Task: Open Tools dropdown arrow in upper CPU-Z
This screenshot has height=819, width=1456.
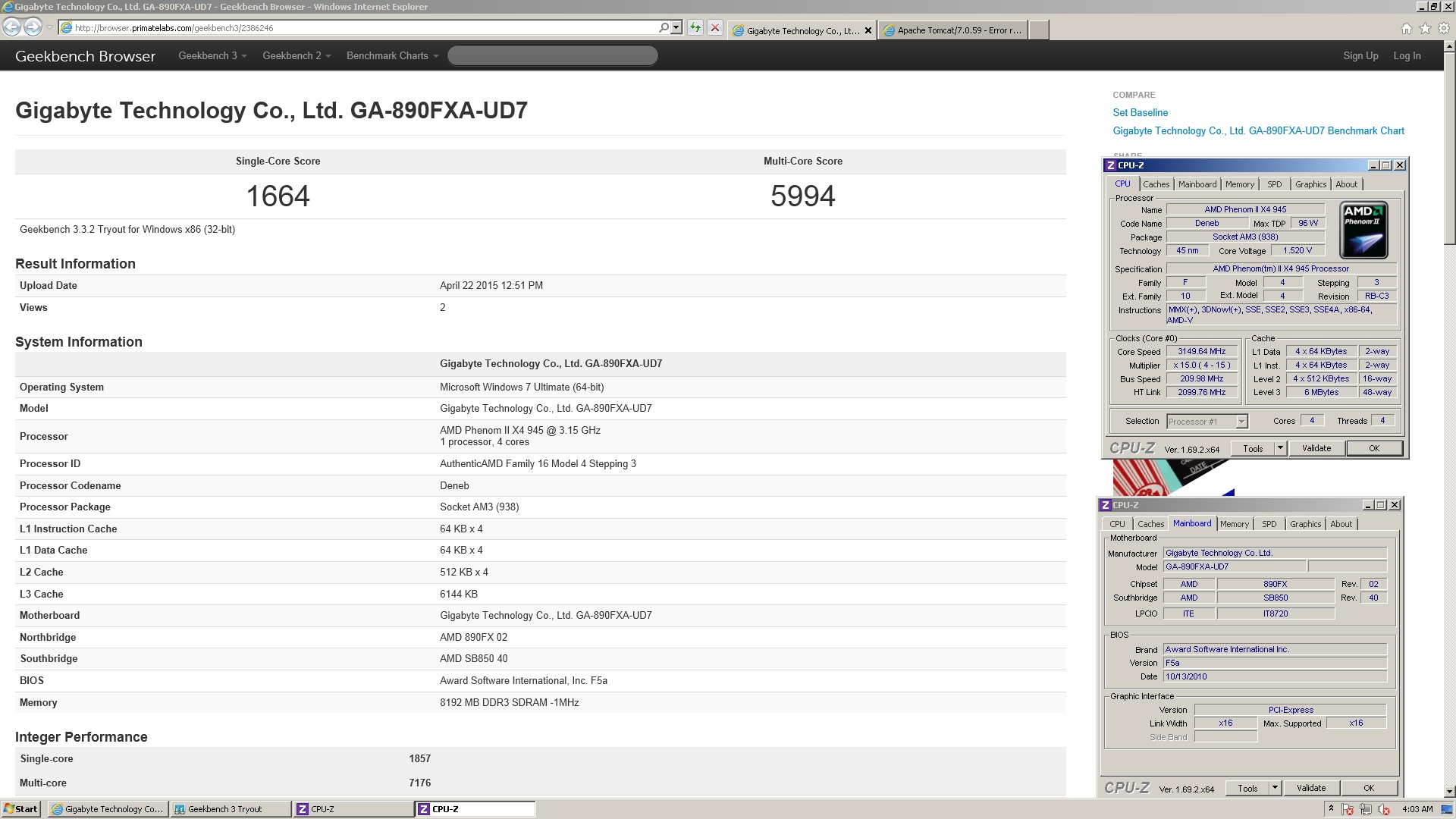Action: coord(1280,448)
